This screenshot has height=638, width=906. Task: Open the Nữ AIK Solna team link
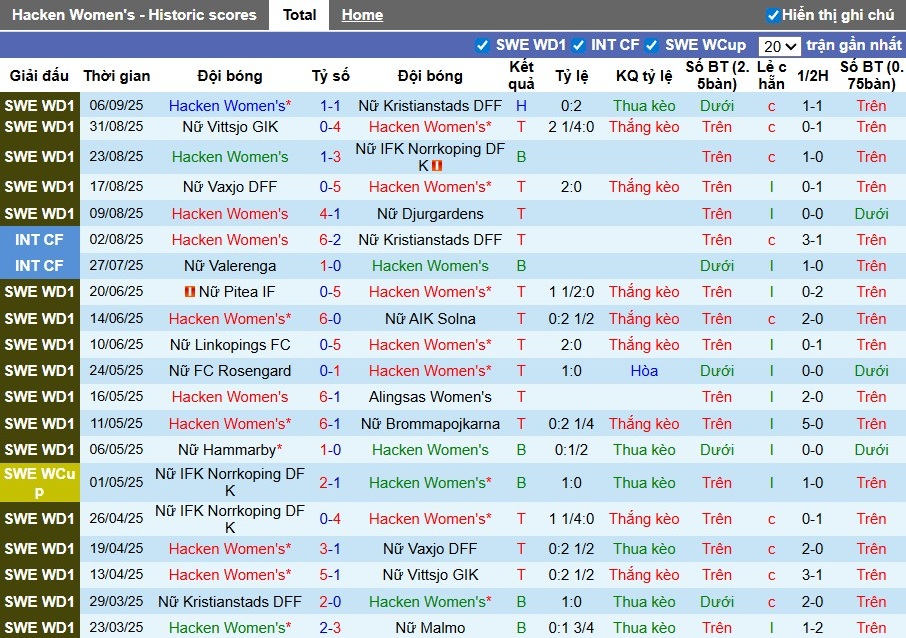coord(430,318)
